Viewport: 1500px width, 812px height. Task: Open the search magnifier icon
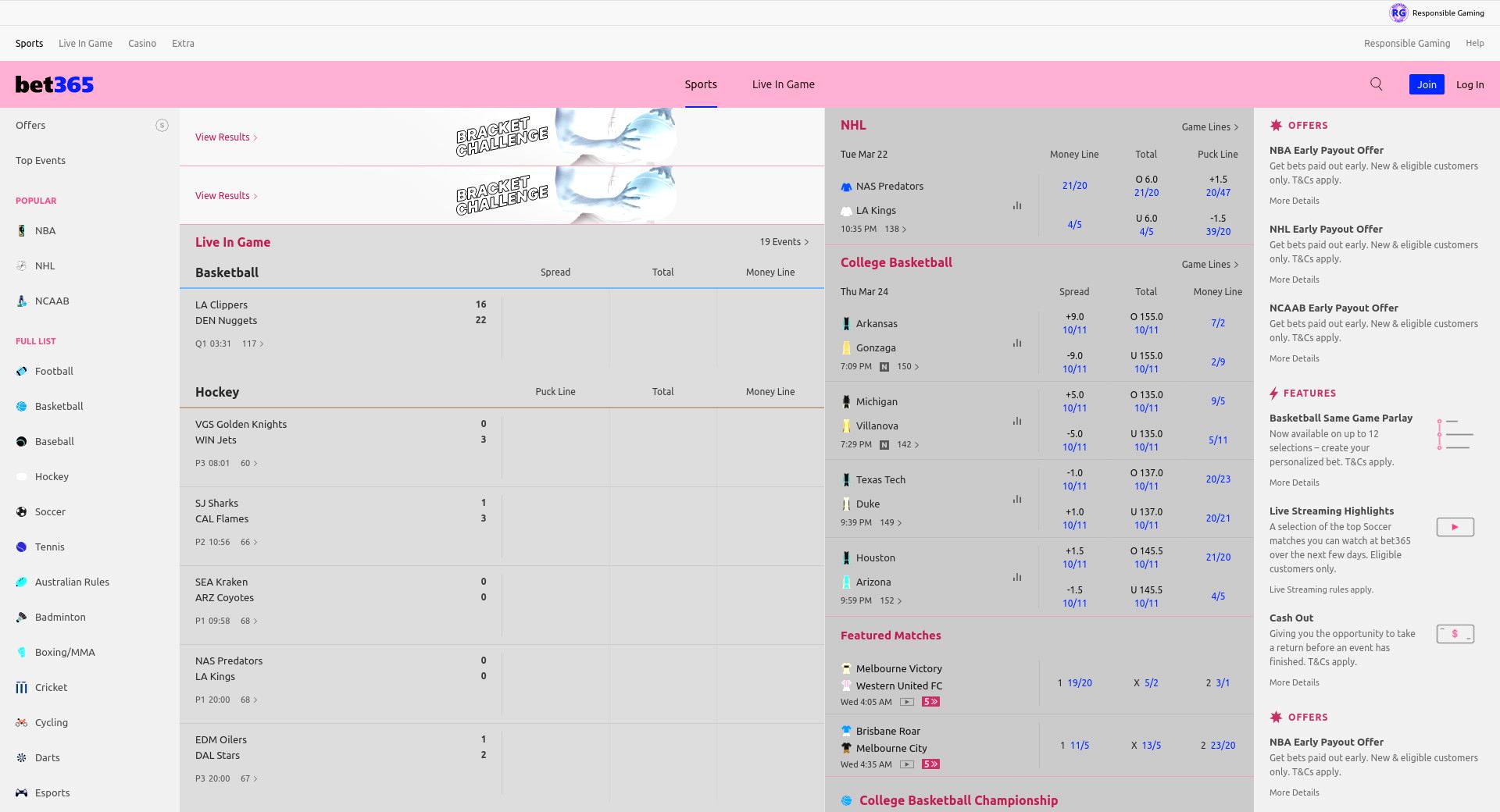point(1377,84)
